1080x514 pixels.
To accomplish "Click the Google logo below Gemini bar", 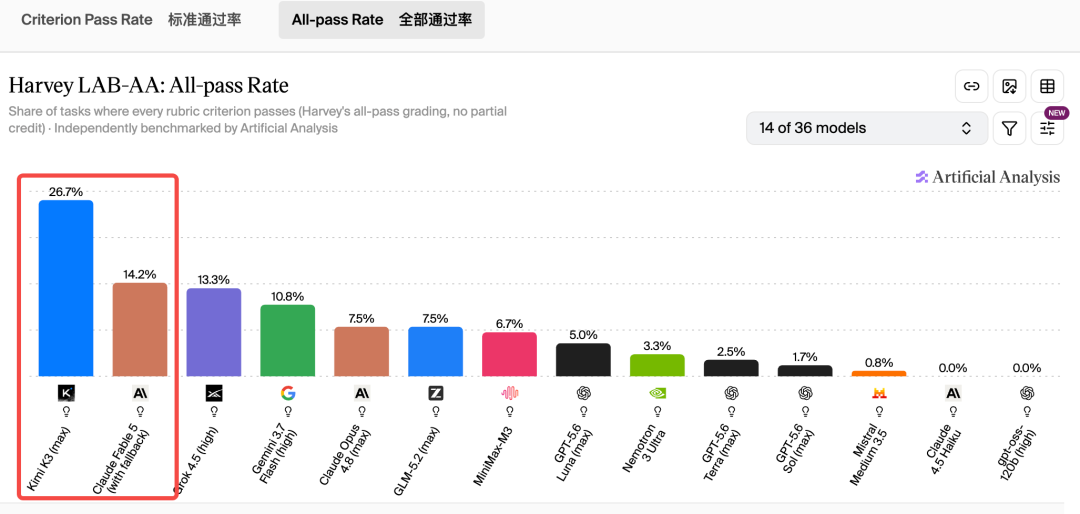I will pyautogui.click(x=288, y=393).
